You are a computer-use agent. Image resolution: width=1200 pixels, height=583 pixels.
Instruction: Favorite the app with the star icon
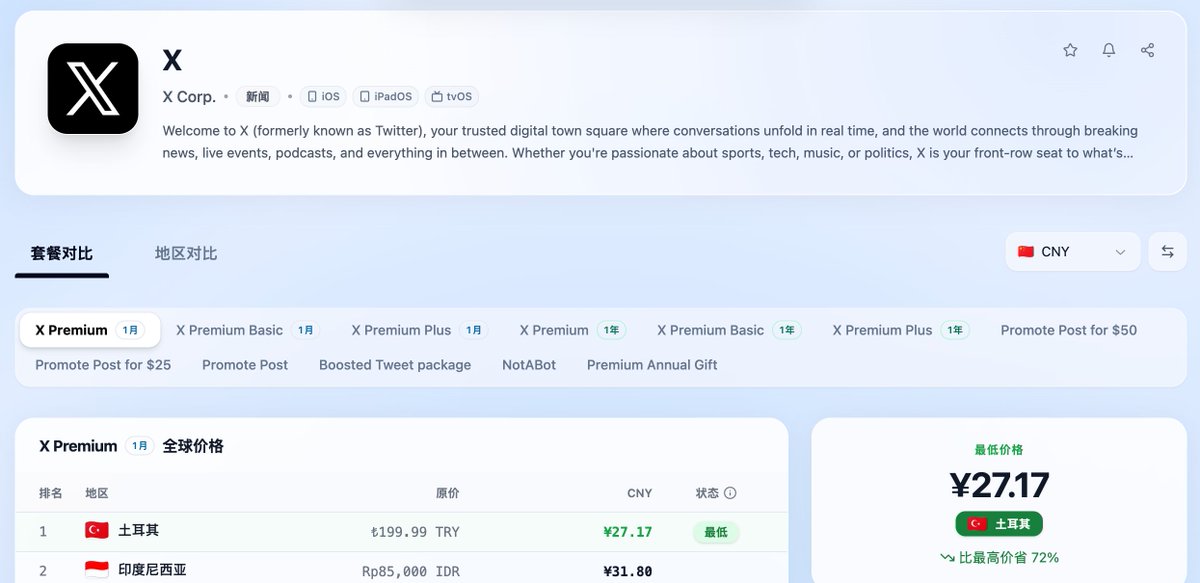click(x=1070, y=50)
